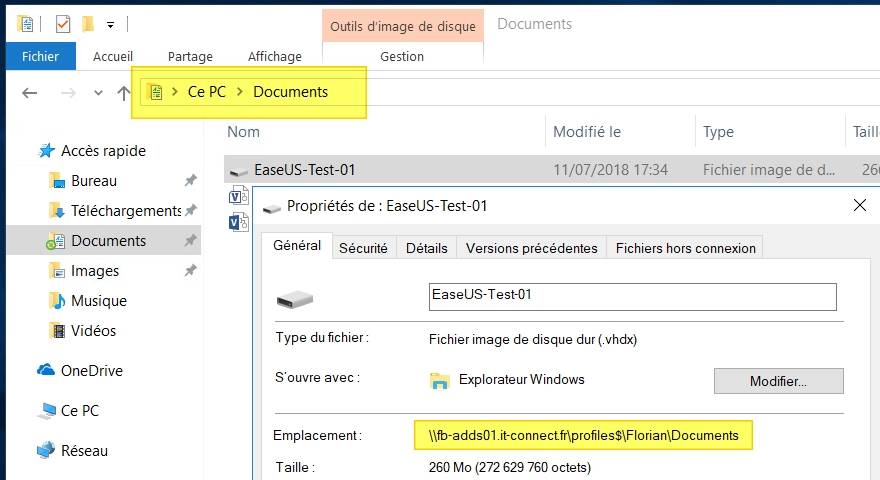Click pin icon next to Bureau
Screen dimensions: 880x480
(190, 181)
